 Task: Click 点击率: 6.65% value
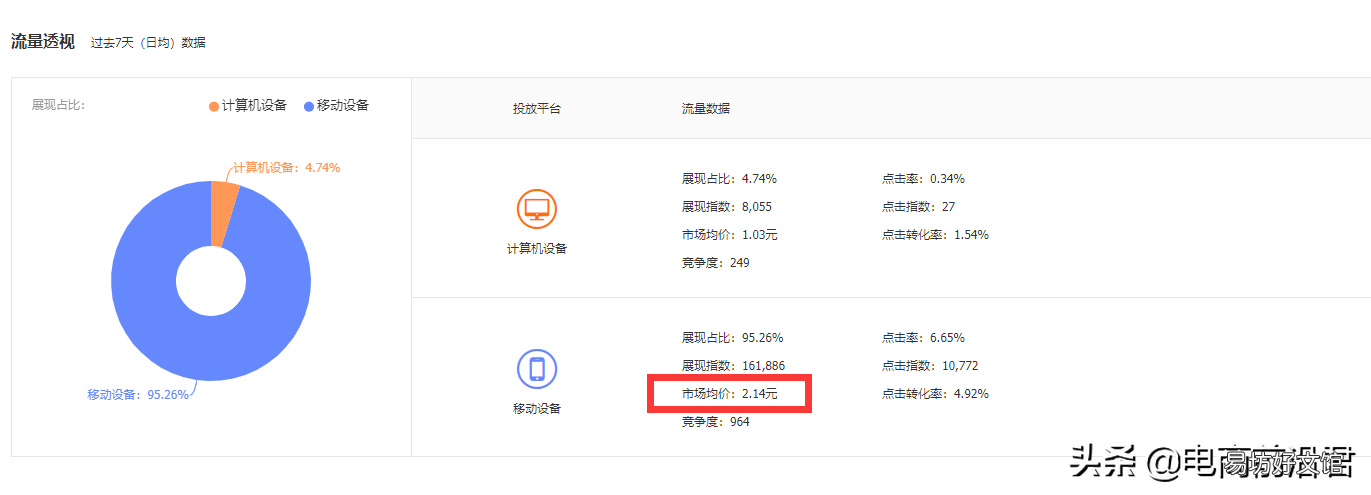click(923, 338)
